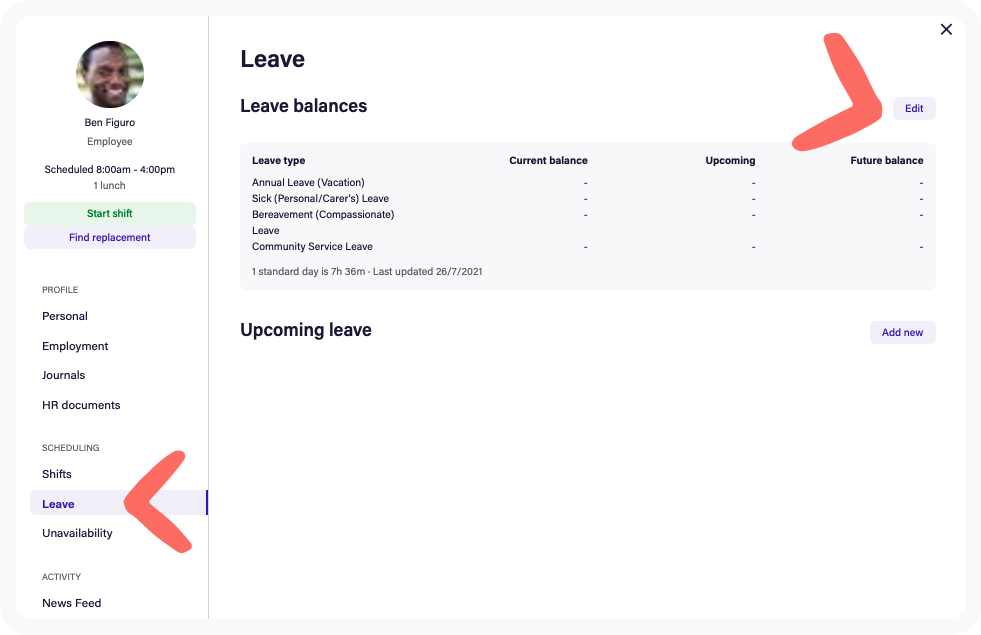Open the Unavailability section
The width and height of the screenshot is (981, 635).
[x=77, y=533]
